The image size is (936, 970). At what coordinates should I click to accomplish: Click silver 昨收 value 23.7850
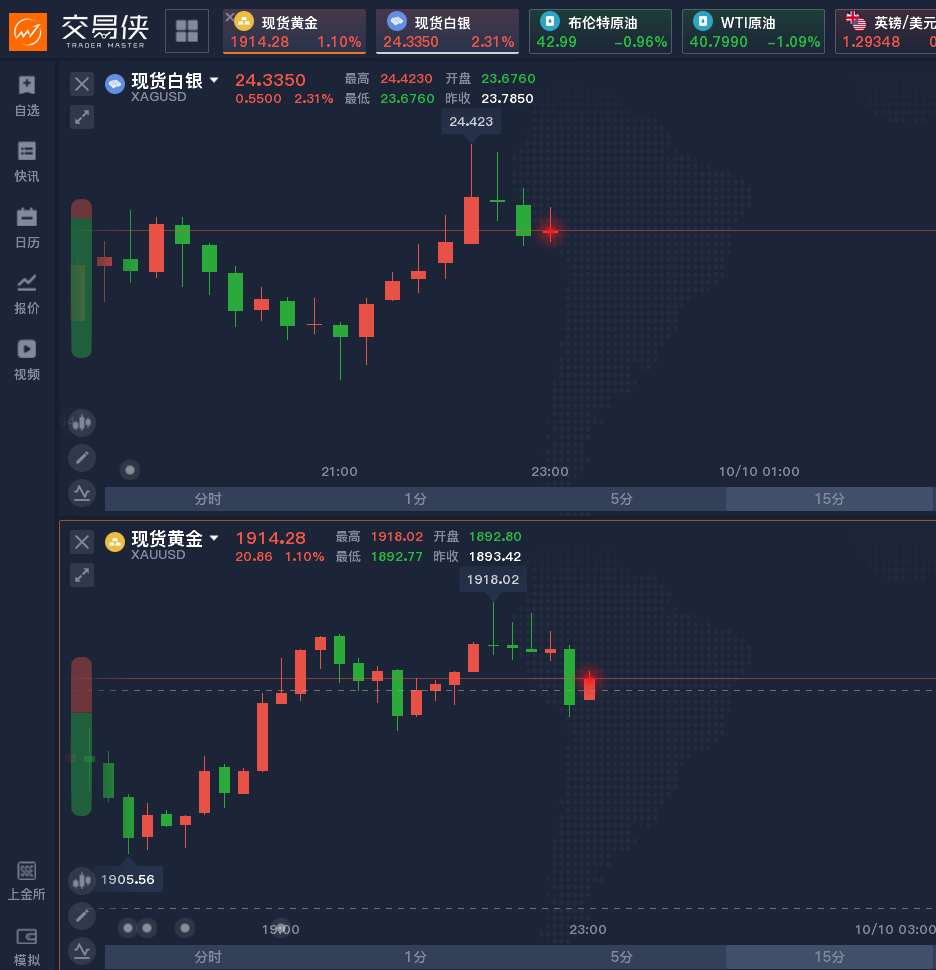click(507, 98)
